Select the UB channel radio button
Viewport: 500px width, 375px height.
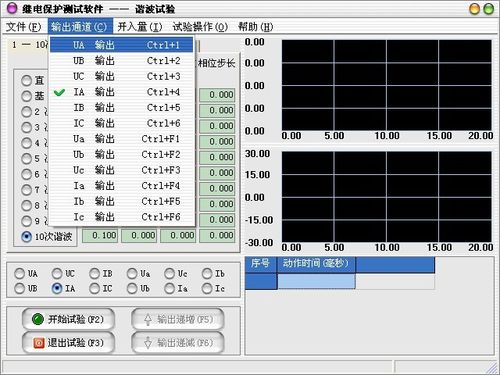click(x=19, y=288)
